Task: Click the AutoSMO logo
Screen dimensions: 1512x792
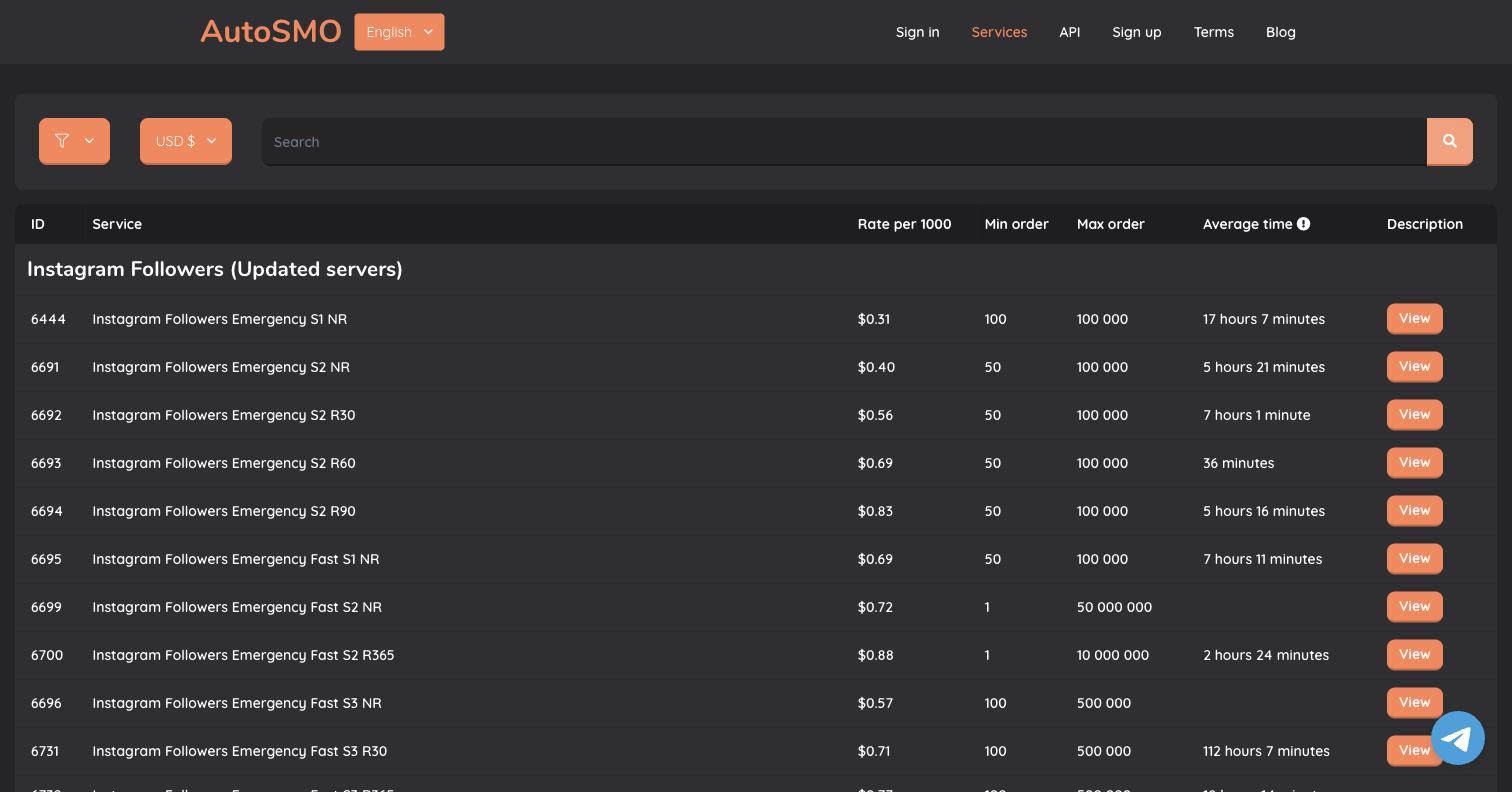Action: pyautogui.click(x=270, y=32)
